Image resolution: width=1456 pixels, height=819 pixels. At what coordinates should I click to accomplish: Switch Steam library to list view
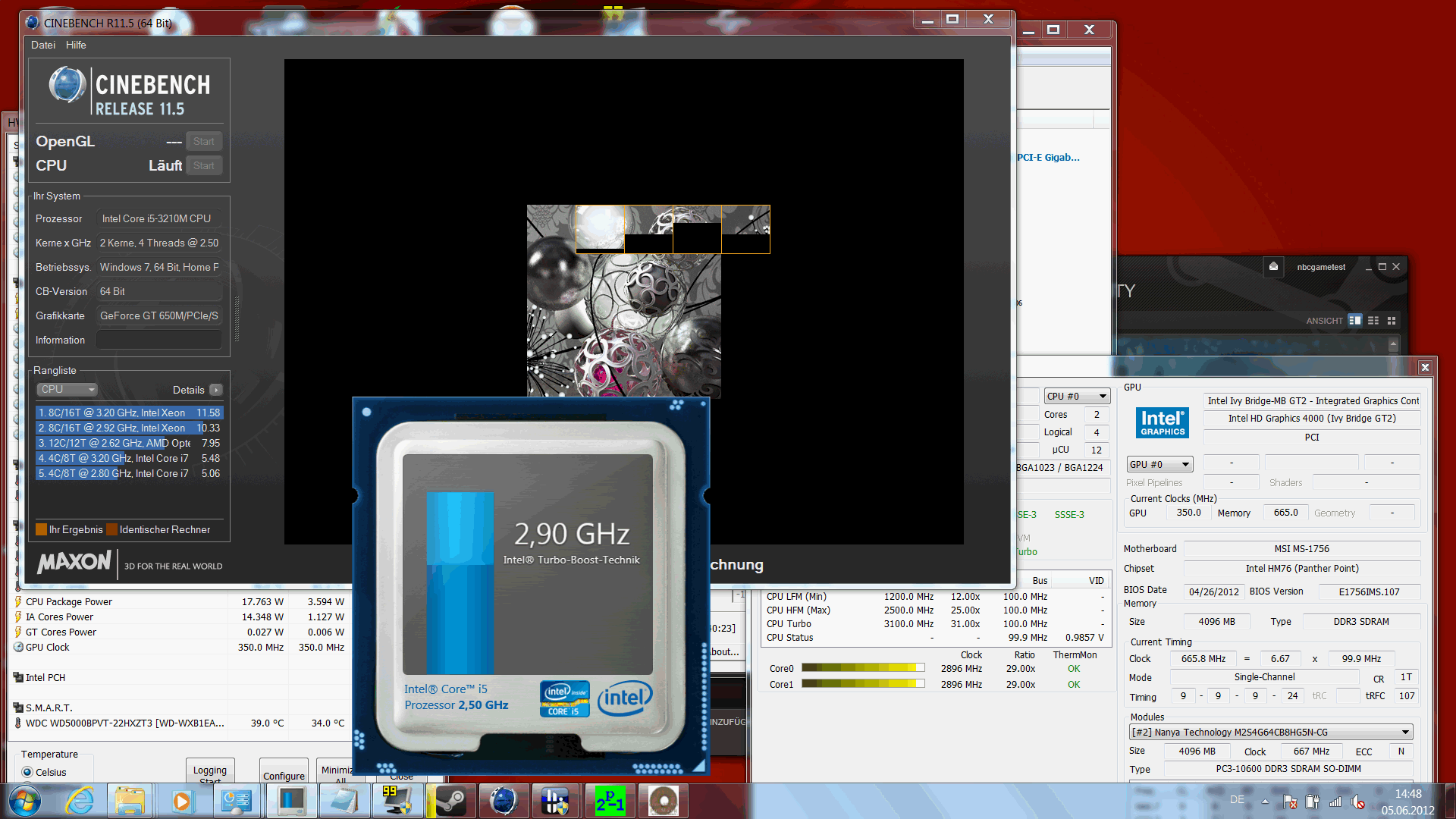pos(1373,321)
